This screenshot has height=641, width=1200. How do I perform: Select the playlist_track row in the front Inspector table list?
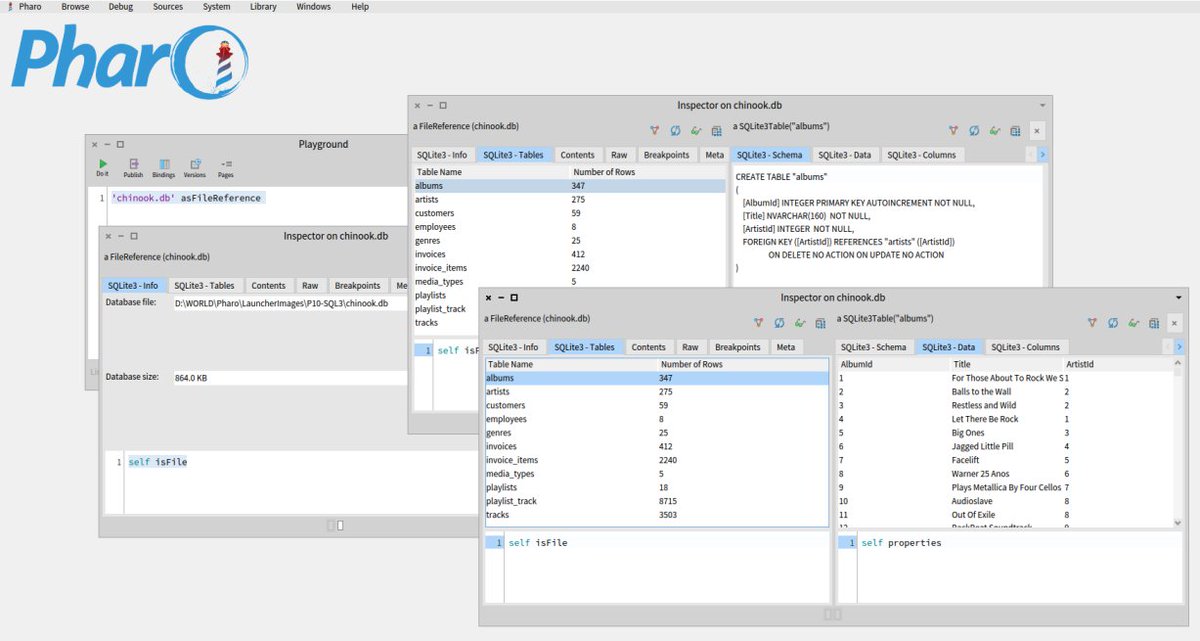(657, 501)
